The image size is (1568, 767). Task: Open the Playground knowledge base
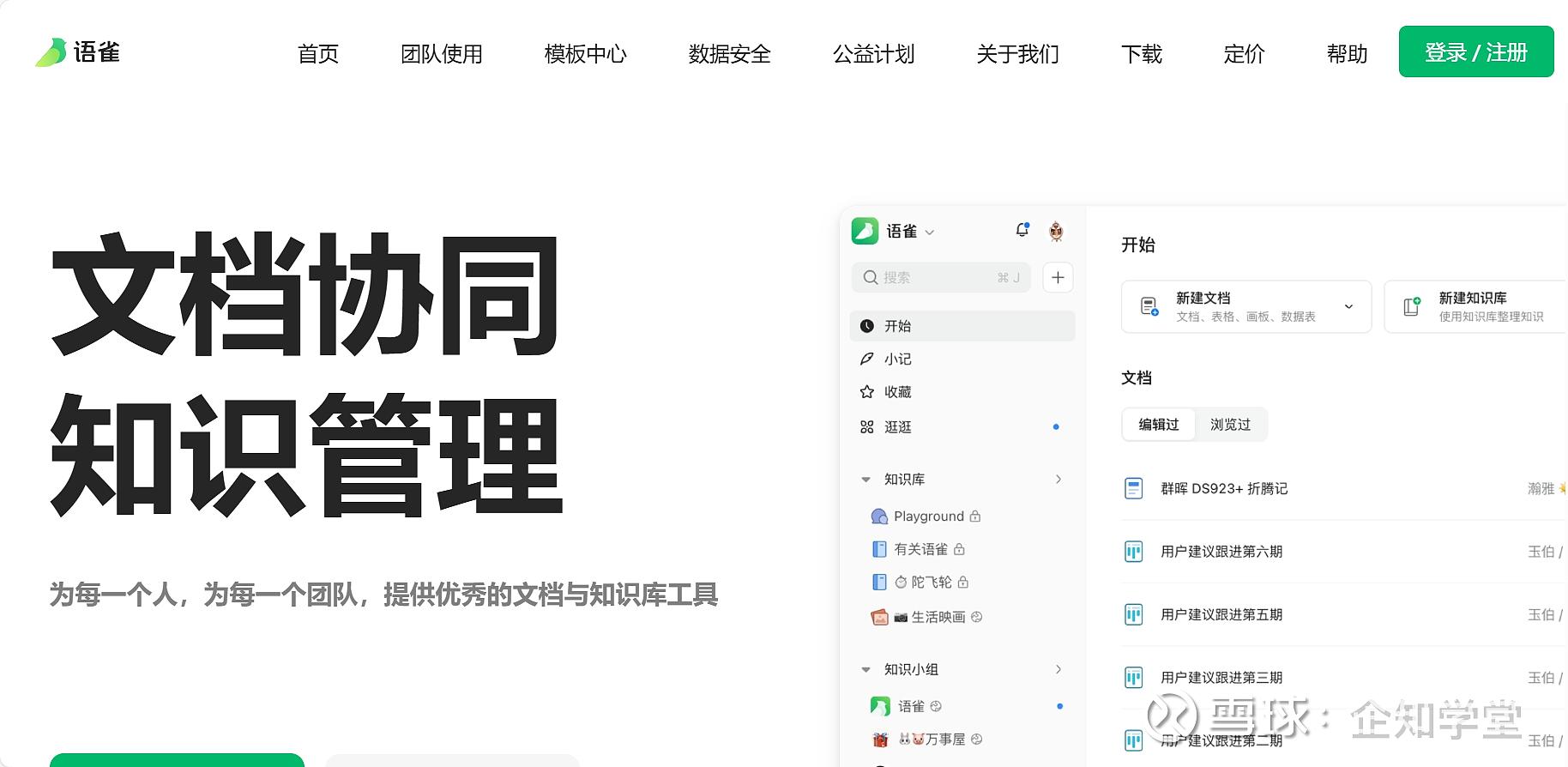click(929, 516)
